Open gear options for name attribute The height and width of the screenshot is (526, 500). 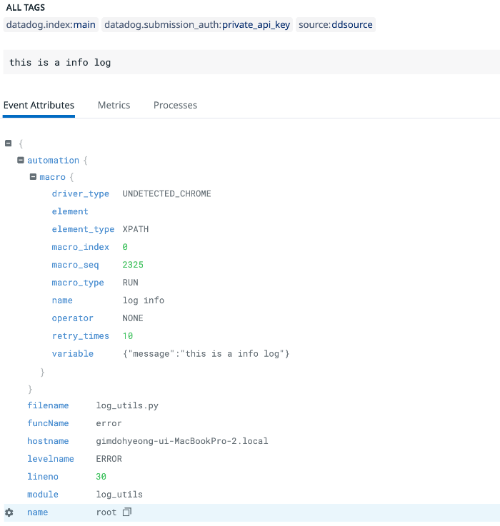(x=9, y=512)
